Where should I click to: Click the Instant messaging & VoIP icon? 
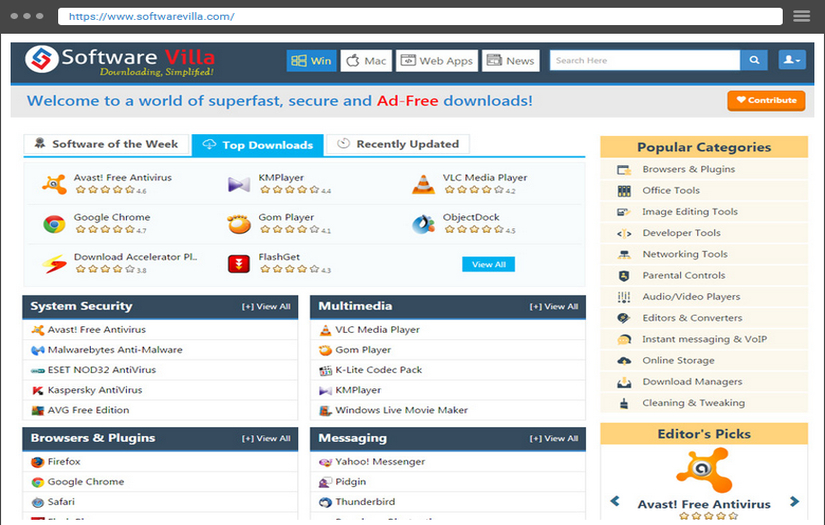pyautogui.click(x=624, y=340)
